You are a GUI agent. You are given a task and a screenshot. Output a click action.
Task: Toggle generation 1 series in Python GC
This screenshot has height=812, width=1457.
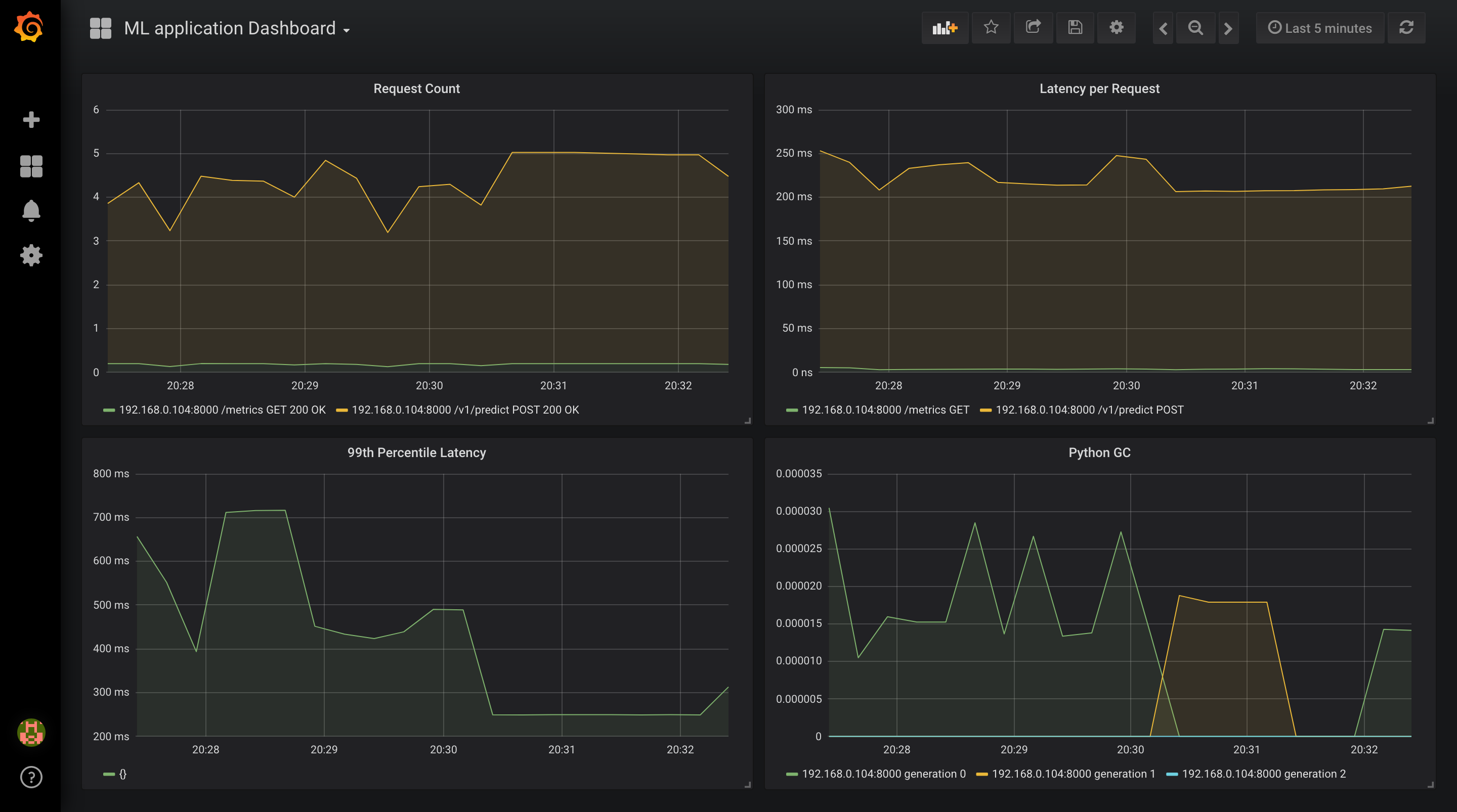pos(1074,774)
